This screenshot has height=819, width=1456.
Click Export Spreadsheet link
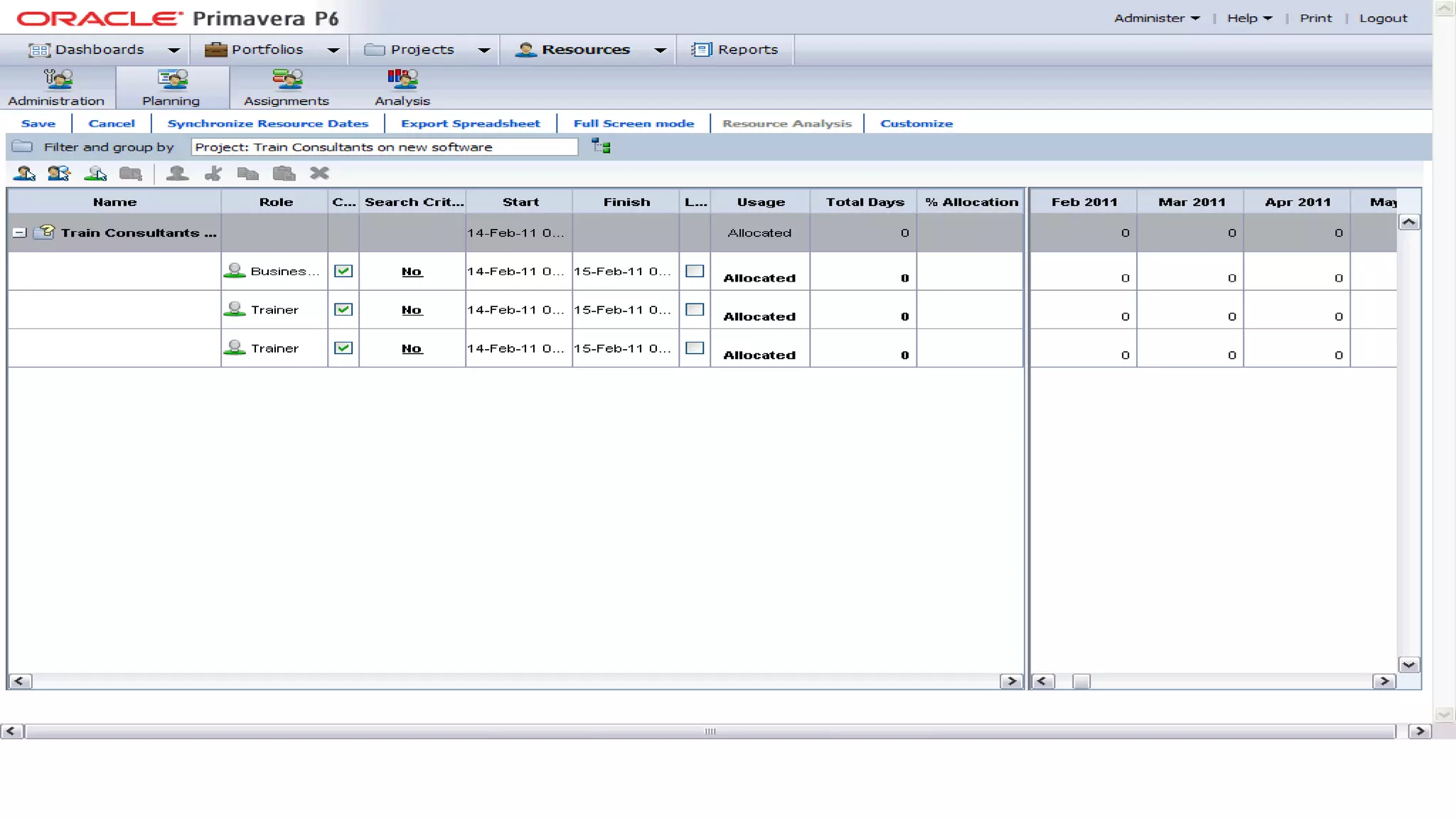pos(471,123)
